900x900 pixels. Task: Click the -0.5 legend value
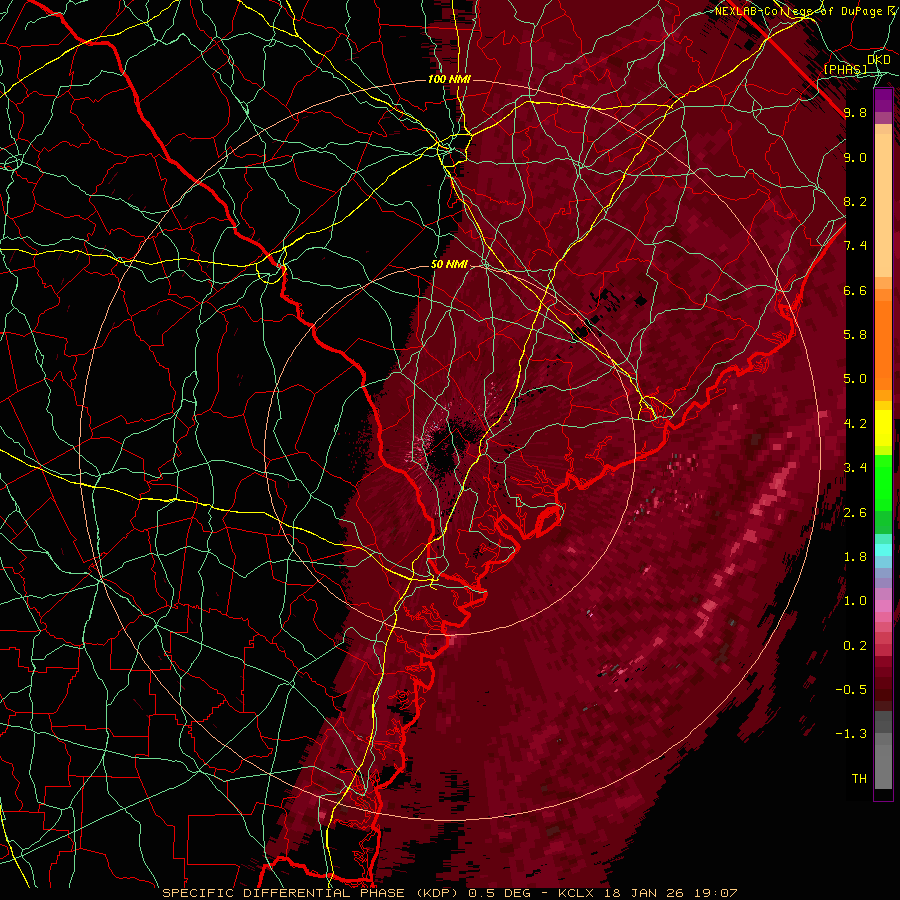(851, 690)
